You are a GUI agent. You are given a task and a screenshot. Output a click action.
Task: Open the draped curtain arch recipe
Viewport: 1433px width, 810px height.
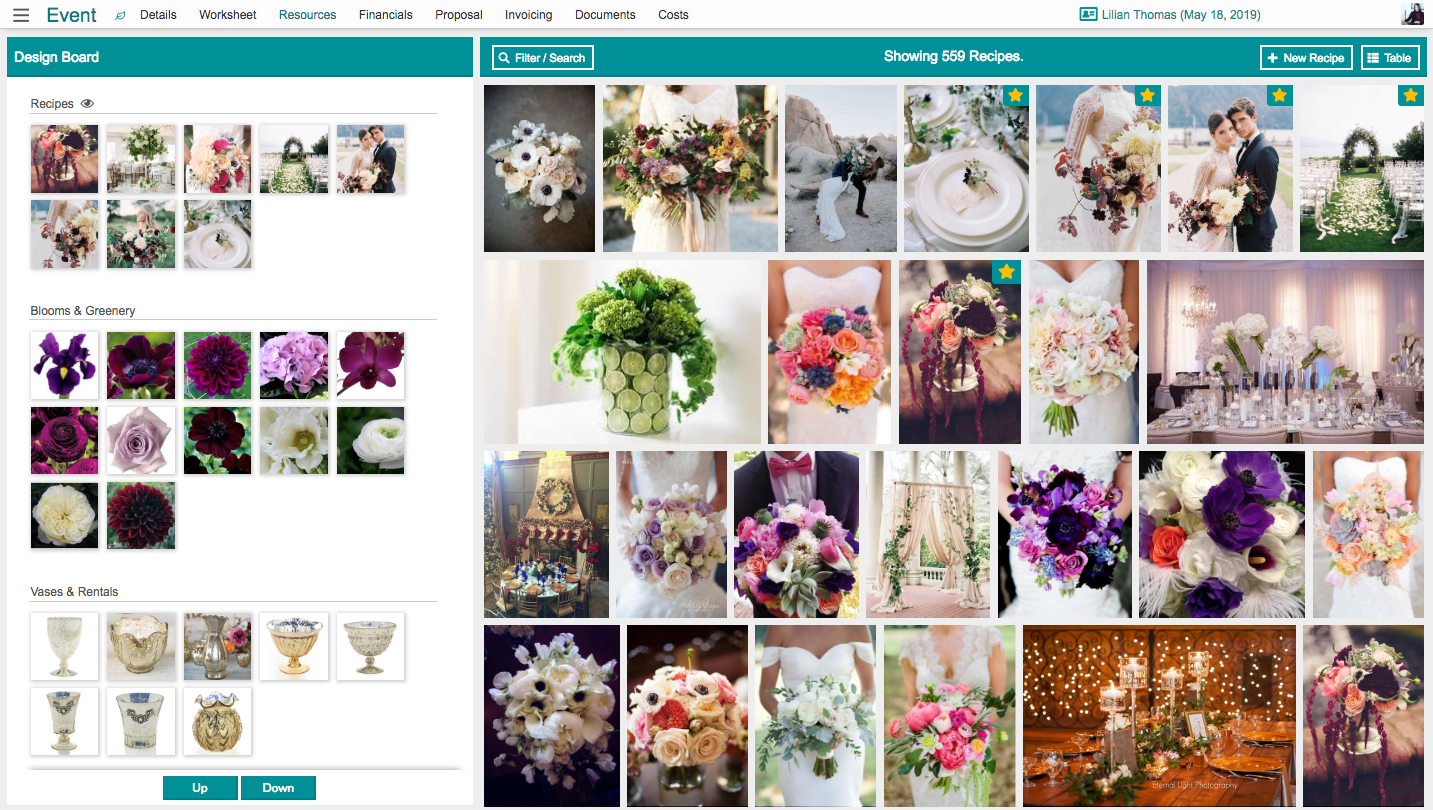pyautogui.click(x=928, y=534)
